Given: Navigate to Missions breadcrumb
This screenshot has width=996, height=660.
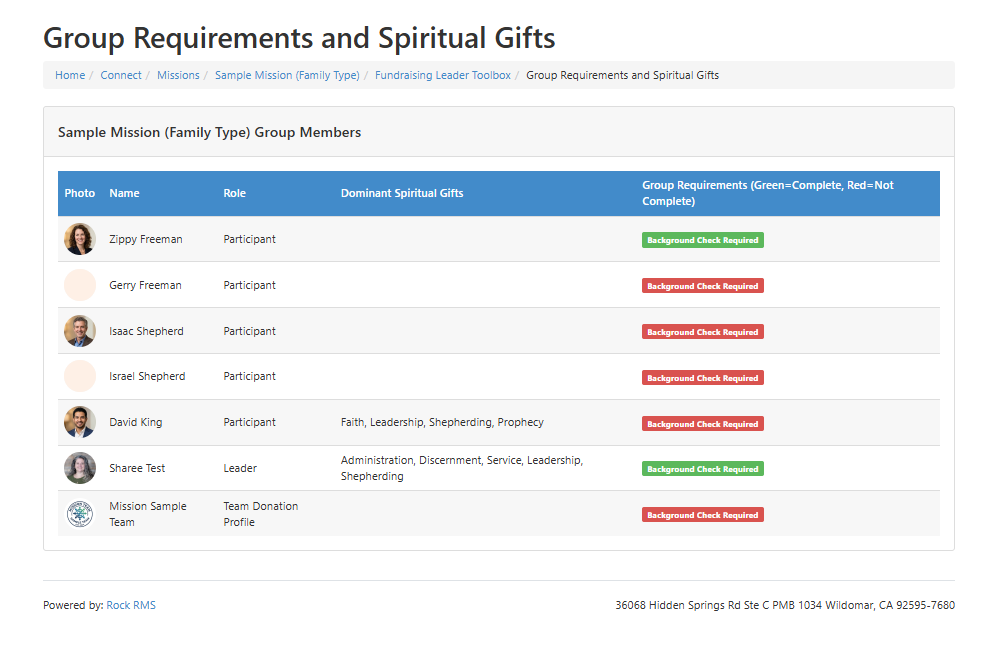Looking at the screenshot, I should point(178,75).
